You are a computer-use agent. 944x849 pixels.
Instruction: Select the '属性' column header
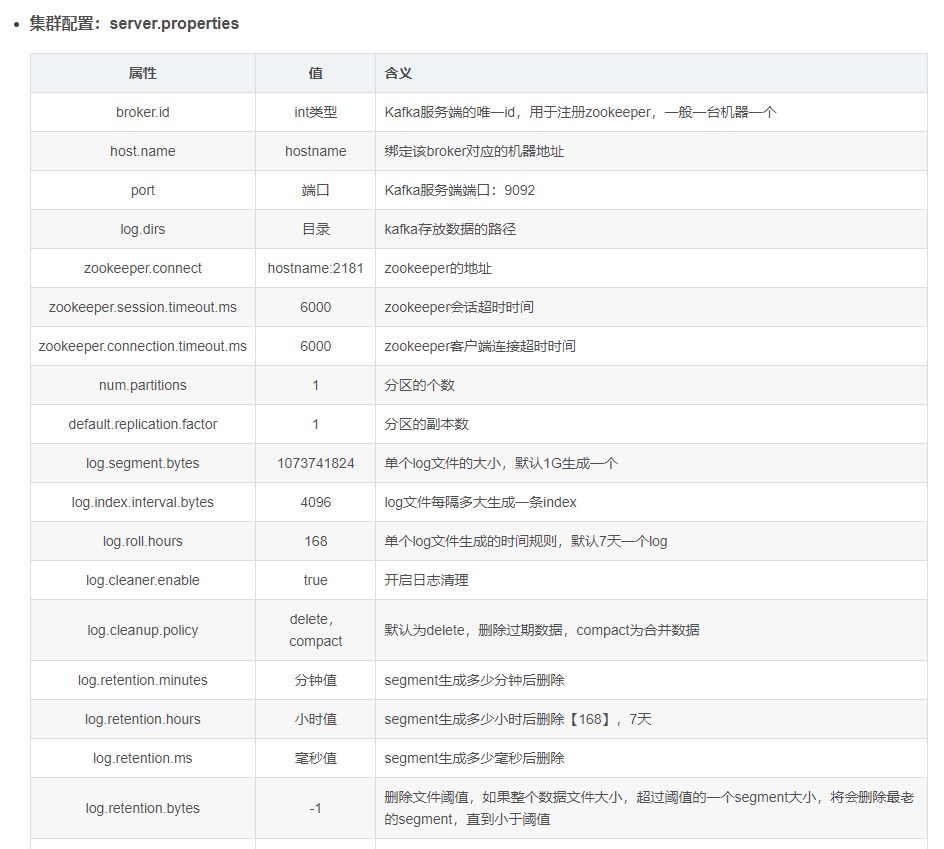143,73
